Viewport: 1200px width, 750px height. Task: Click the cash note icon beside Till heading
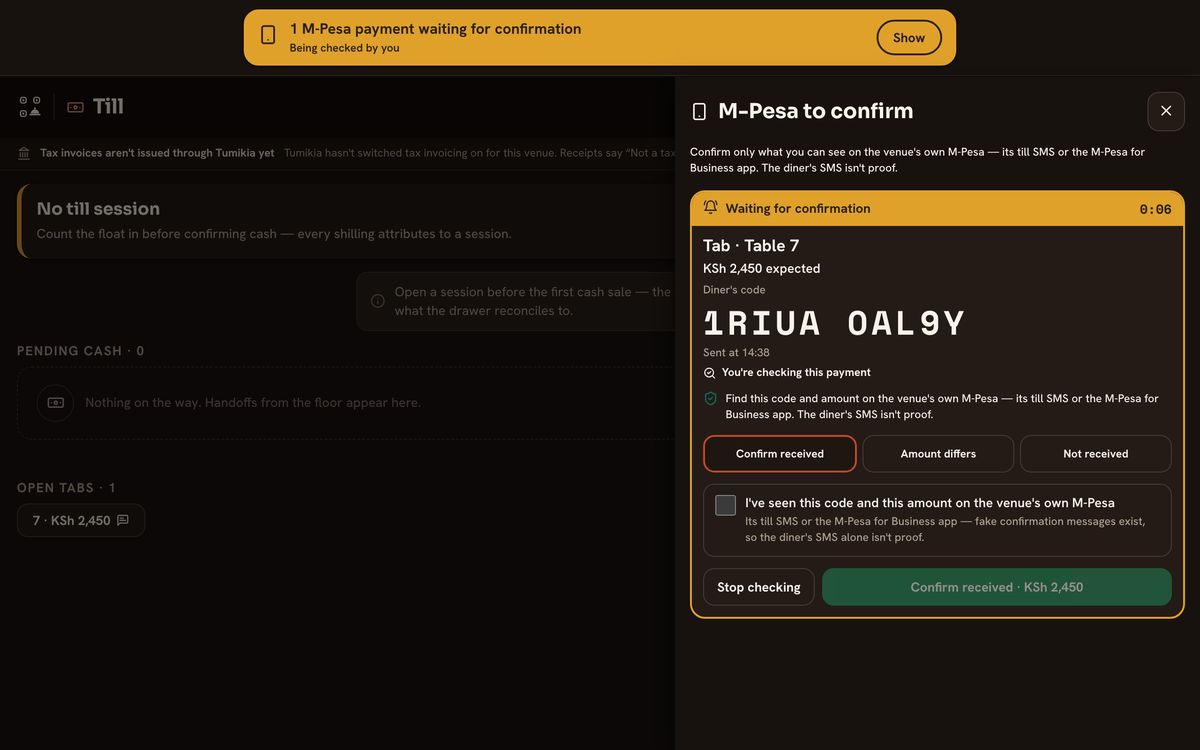(76, 106)
